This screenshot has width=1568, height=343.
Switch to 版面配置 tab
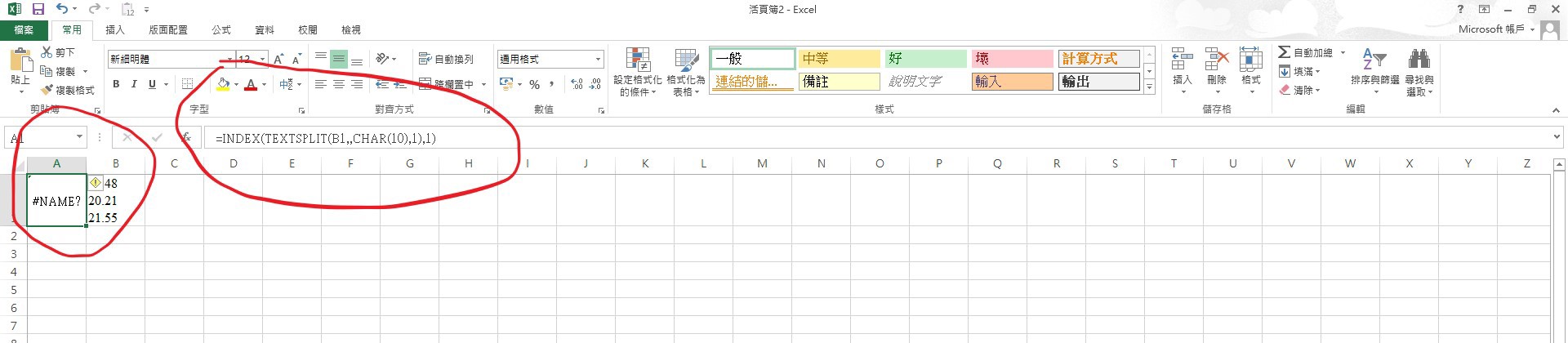click(x=168, y=30)
